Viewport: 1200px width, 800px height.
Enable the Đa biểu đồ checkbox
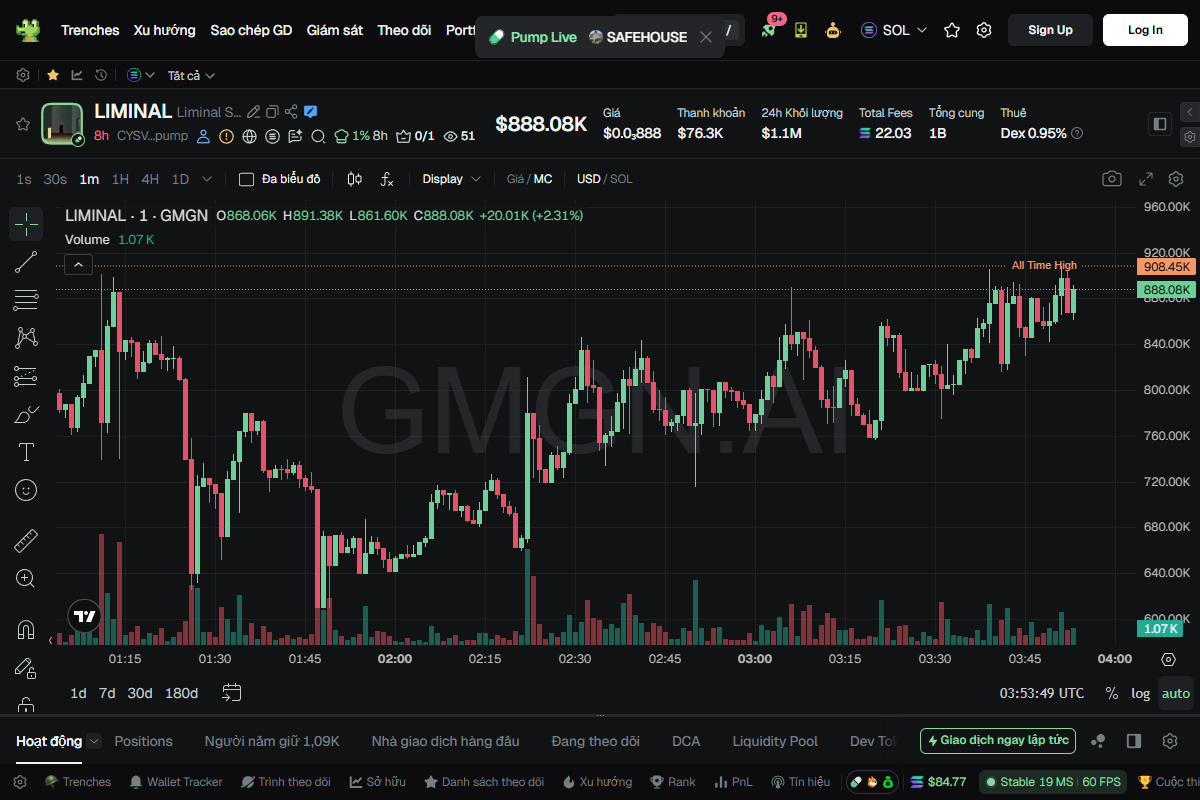246,179
